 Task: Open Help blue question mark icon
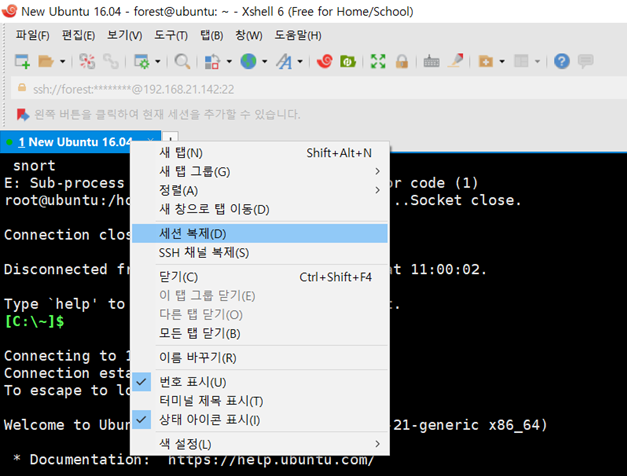click(562, 61)
